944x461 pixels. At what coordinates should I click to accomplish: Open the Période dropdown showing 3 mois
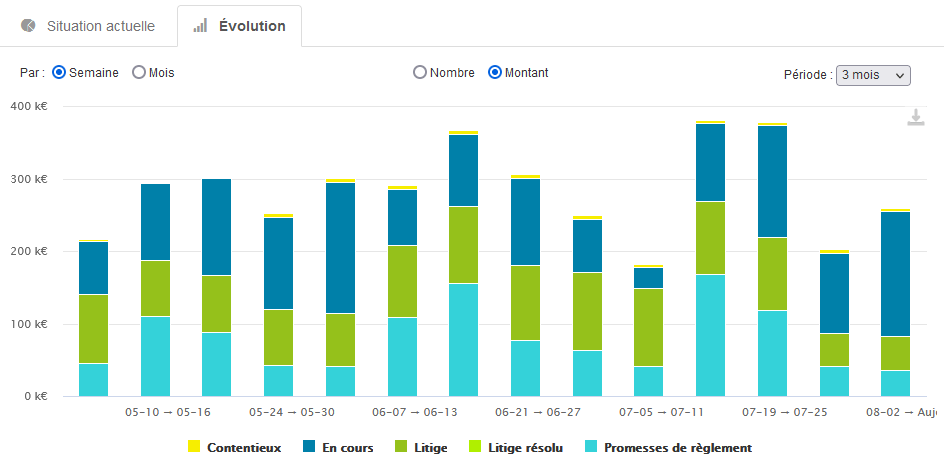pyautogui.click(x=872, y=75)
